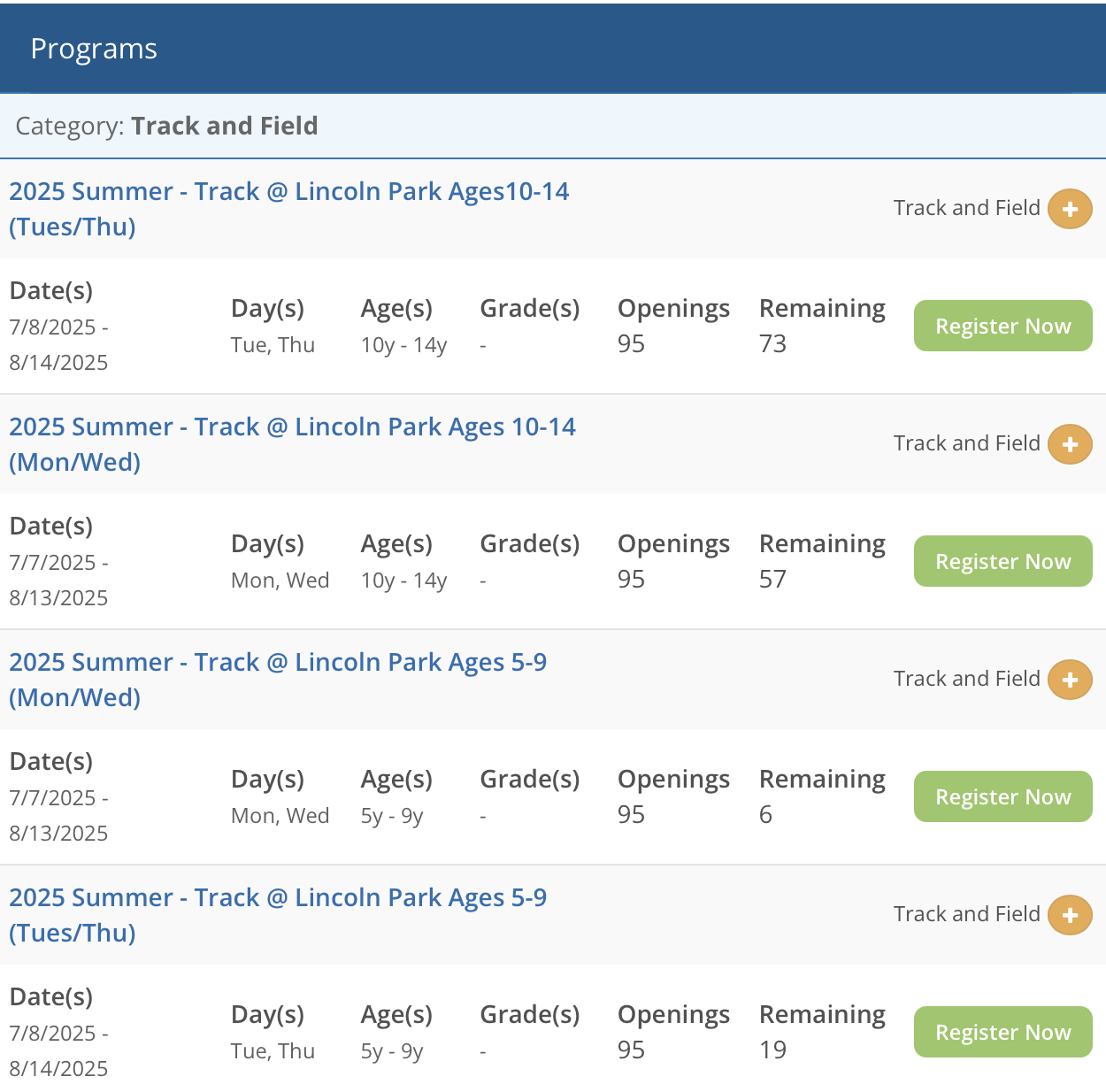Expand details for Ages10-14 Tues/Thu program
Viewport: 1106px width, 1092px height.
(1070, 210)
